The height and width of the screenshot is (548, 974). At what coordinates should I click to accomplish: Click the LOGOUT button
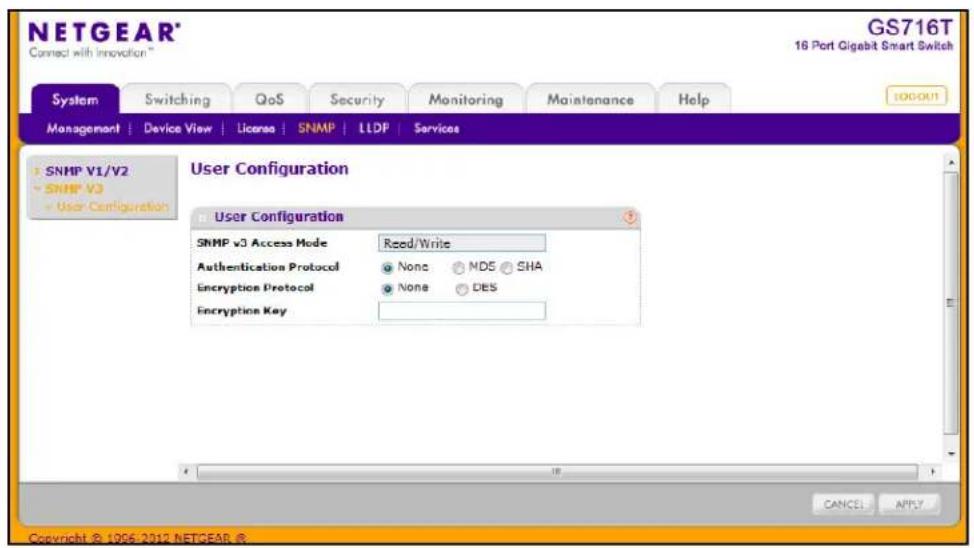tap(916, 96)
